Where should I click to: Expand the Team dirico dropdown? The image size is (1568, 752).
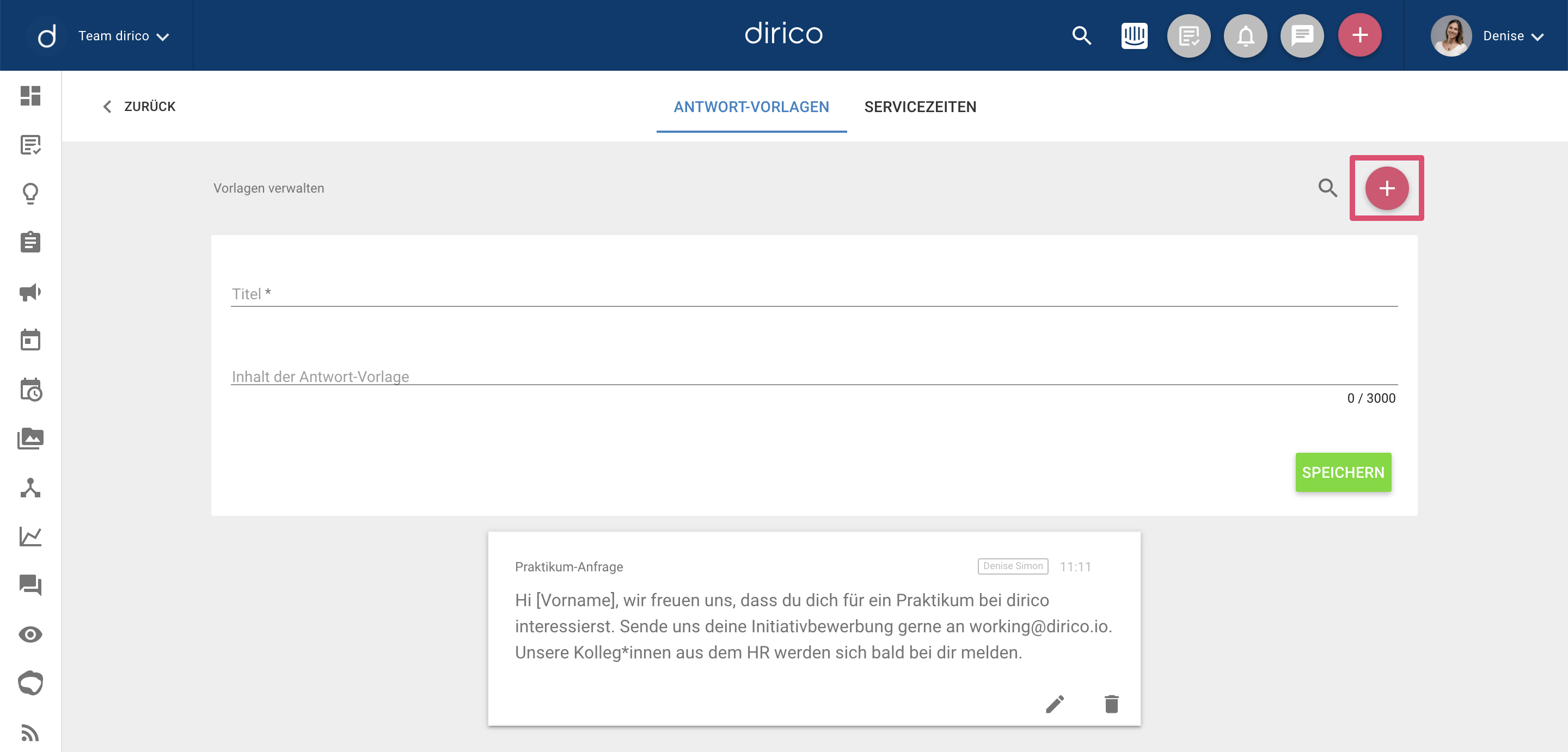[x=124, y=36]
